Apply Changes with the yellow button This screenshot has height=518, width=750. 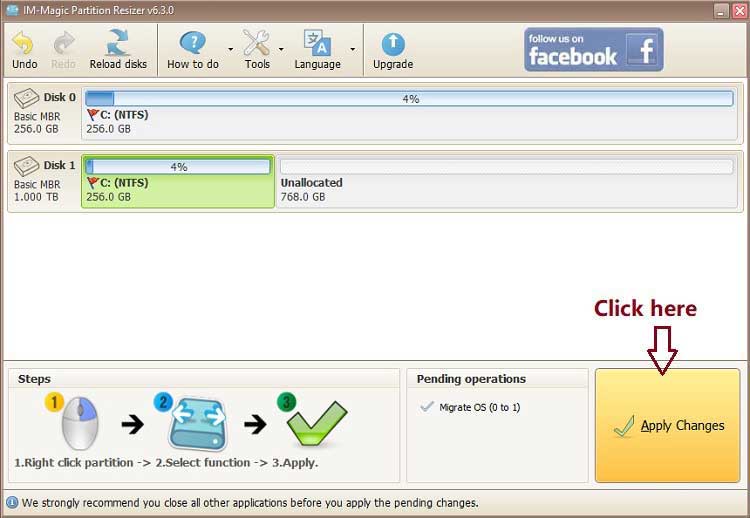point(667,425)
